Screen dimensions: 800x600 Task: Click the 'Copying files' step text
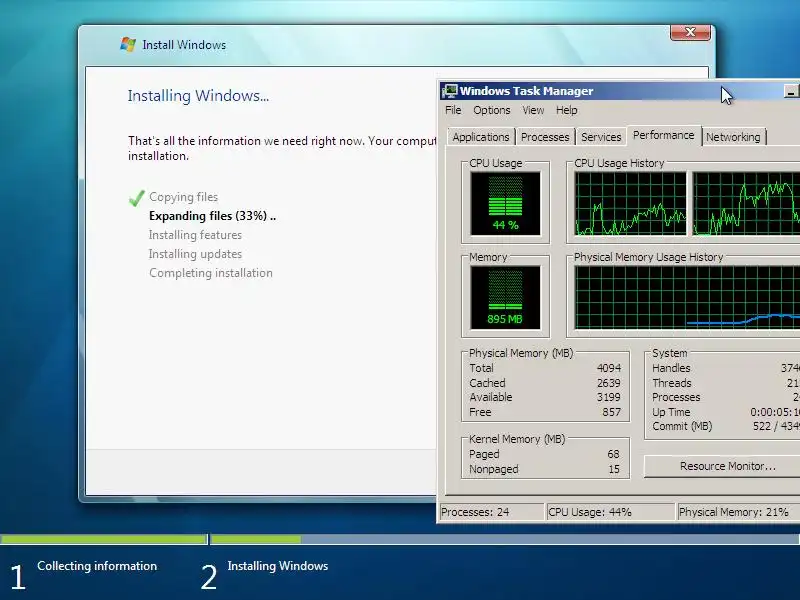(183, 197)
